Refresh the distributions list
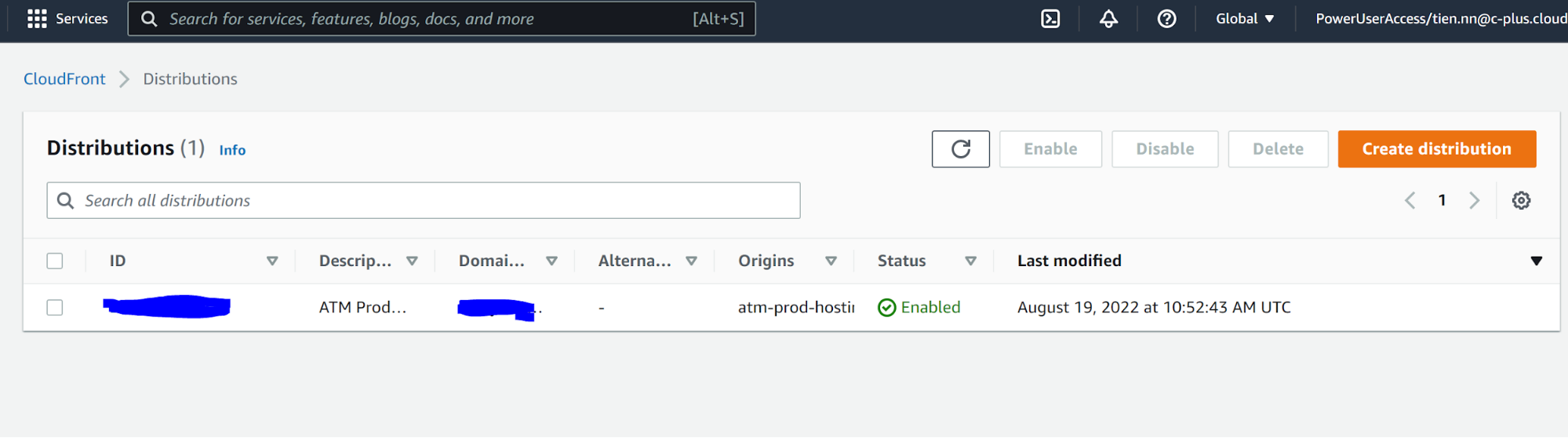This screenshot has height=438, width=1568. coord(960,149)
